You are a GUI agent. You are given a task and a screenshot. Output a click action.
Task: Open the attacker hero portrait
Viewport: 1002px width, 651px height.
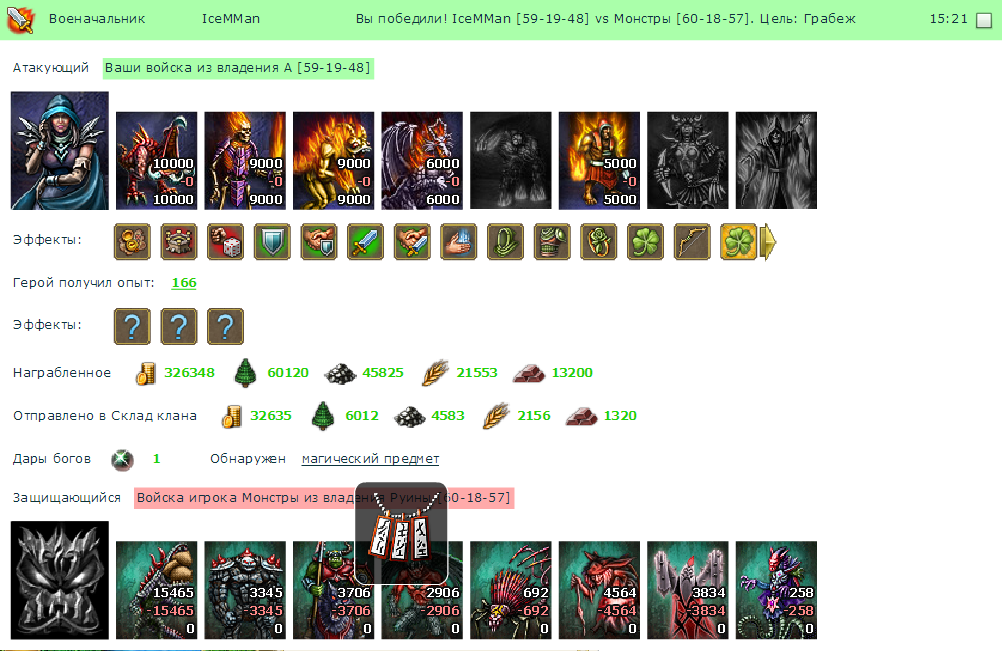tap(60, 151)
